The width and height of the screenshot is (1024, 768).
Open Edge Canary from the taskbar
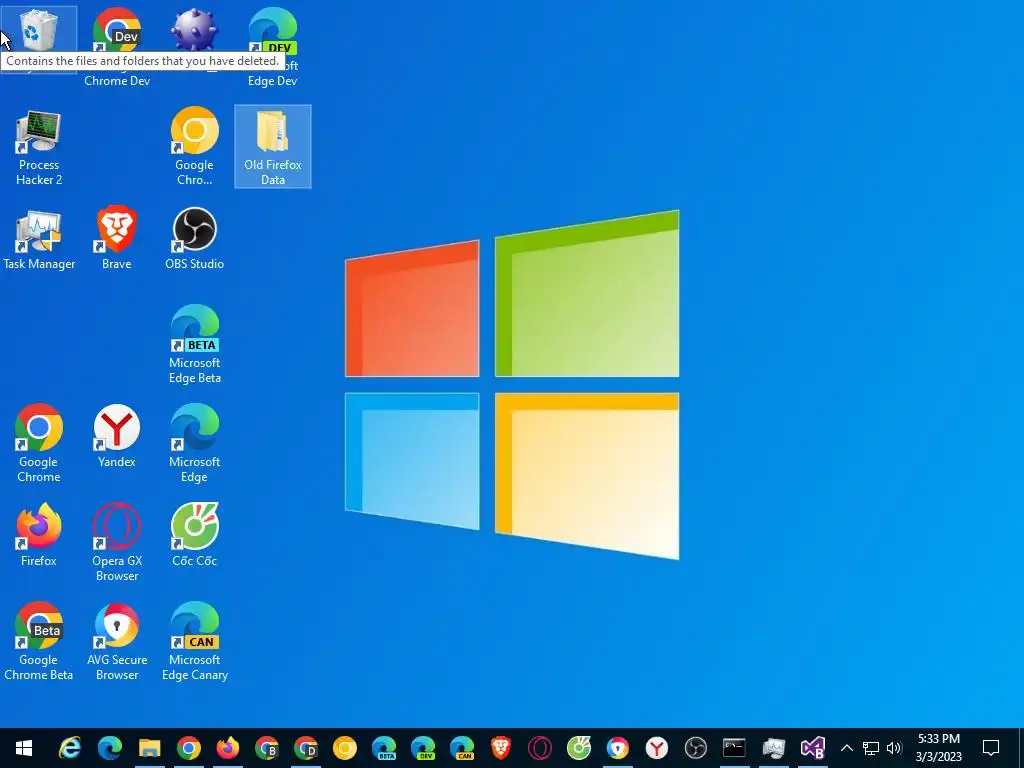462,748
